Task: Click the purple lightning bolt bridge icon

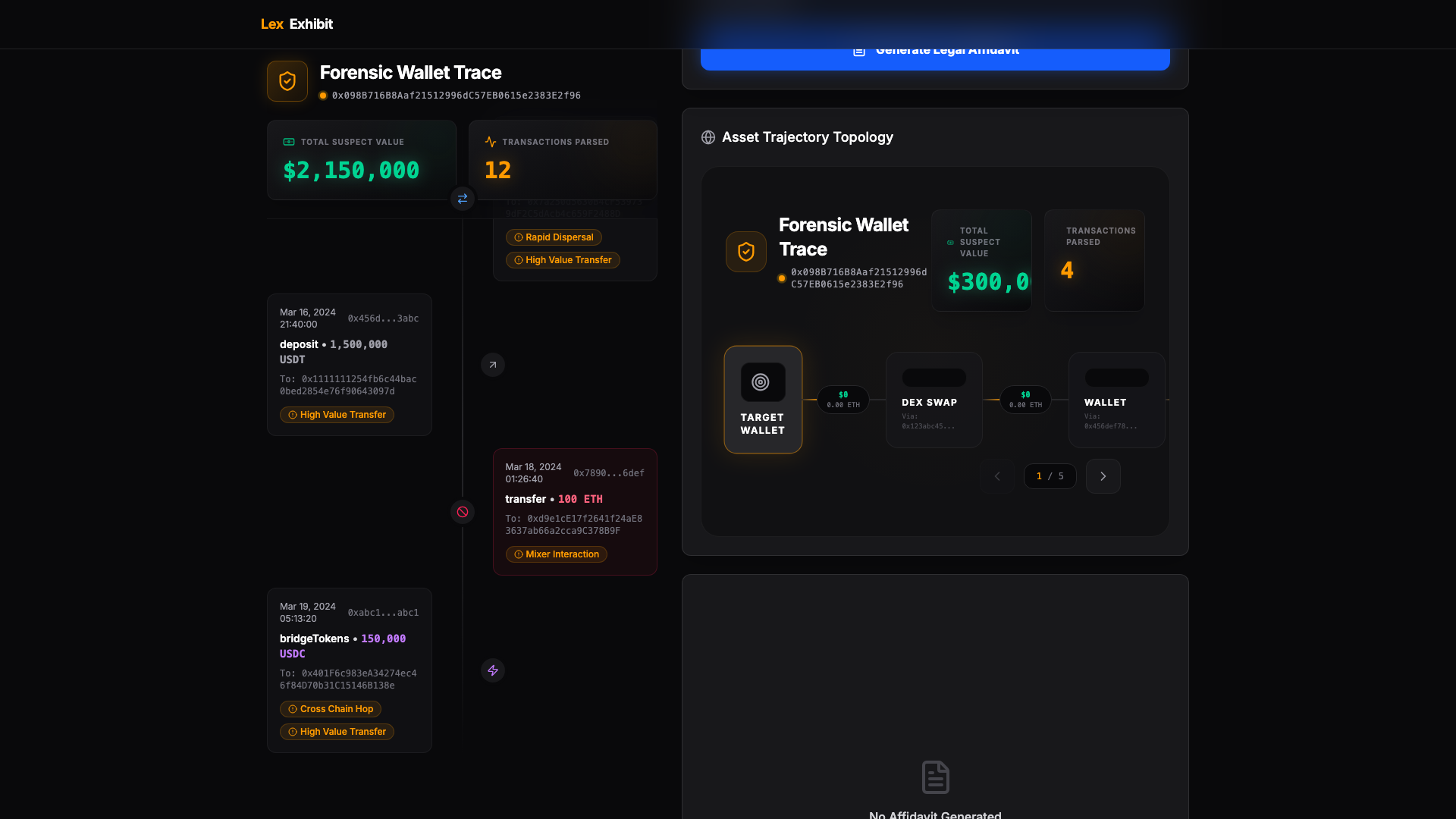Action: 493,670
